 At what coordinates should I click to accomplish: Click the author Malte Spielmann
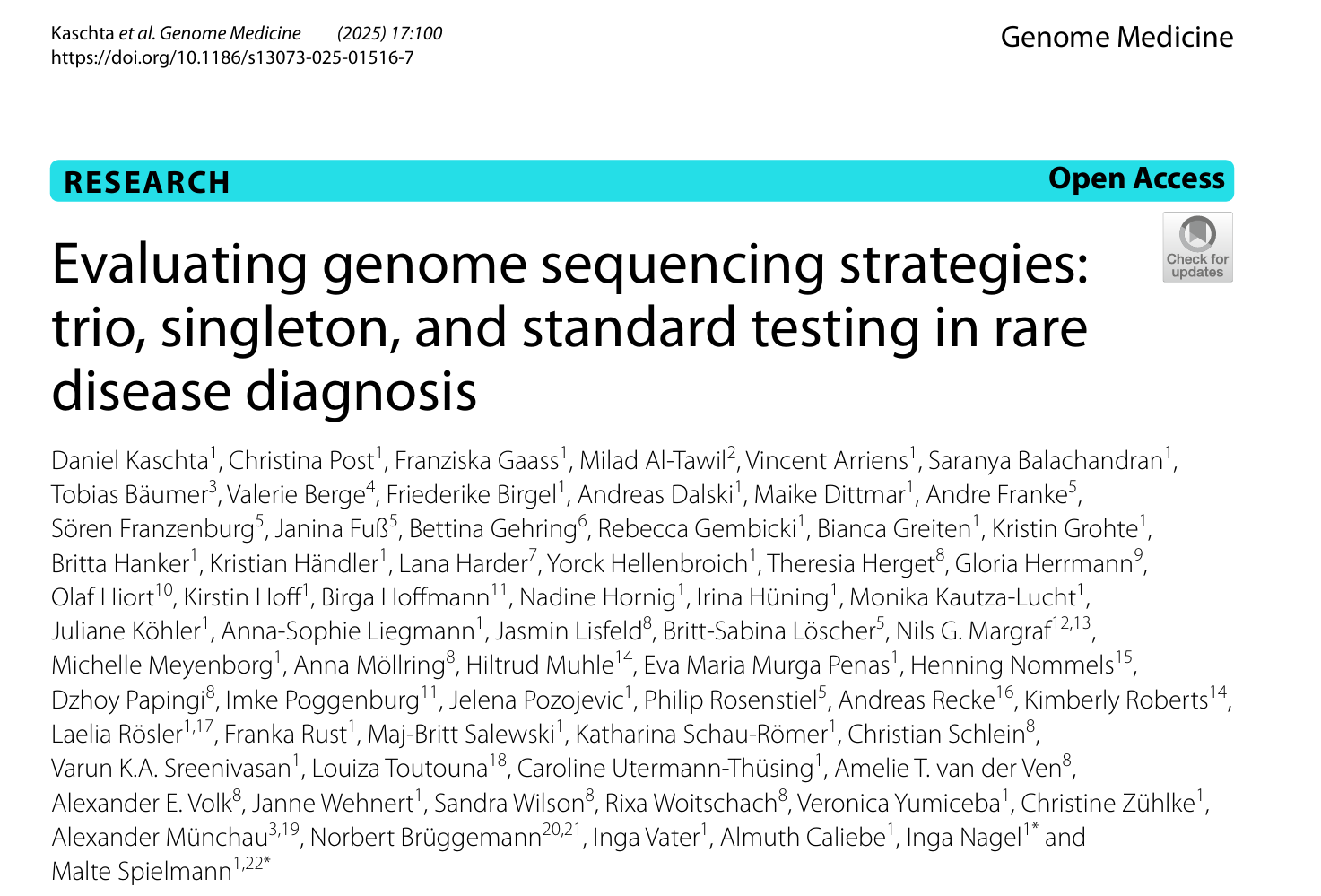(142, 871)
